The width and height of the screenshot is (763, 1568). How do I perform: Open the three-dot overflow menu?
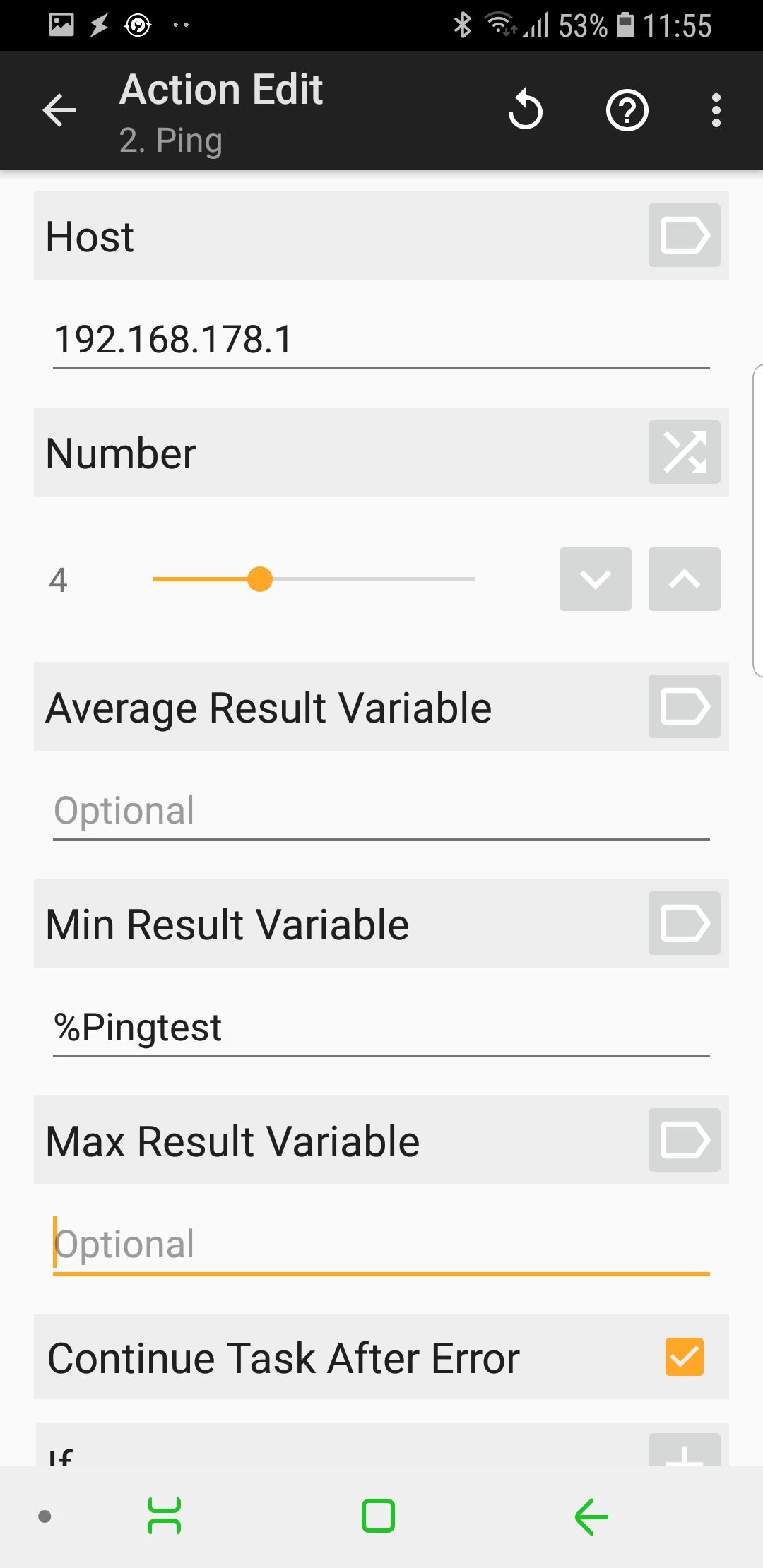click(716, 110)
